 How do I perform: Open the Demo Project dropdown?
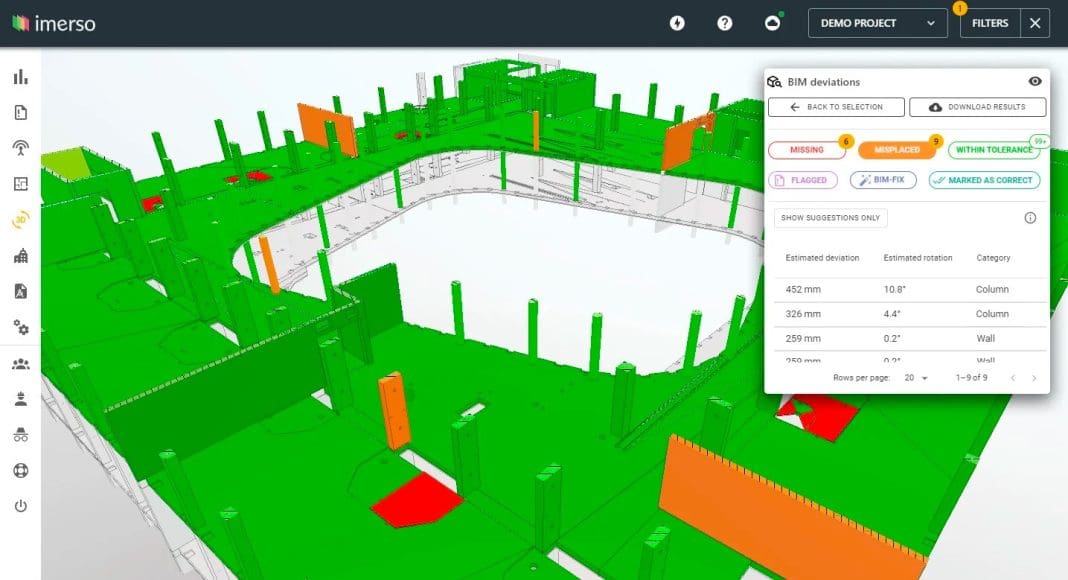tap(877, 23)
